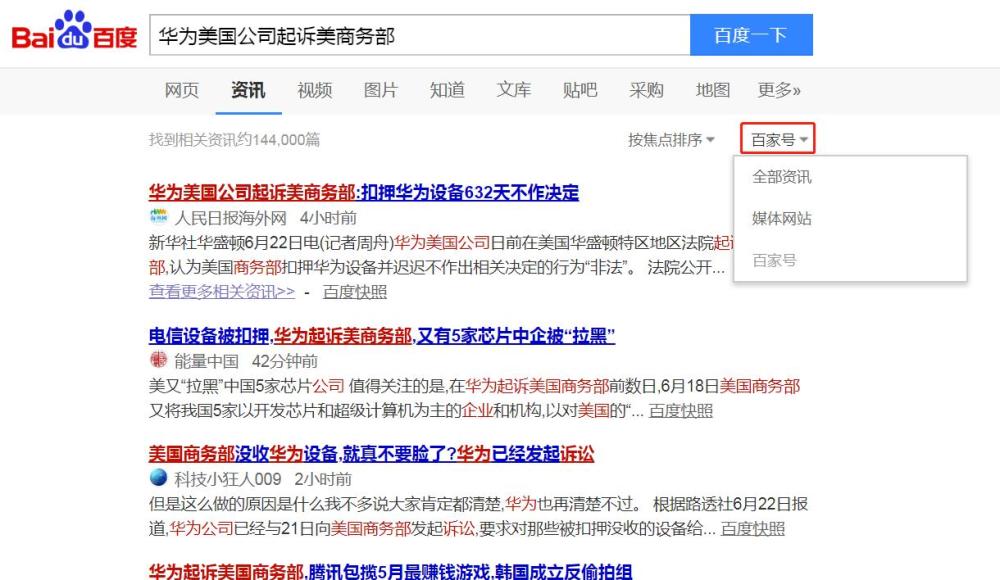1000x580 pixels.
Task: Click the 2小时前 timestamp
Action: [x=323, y=479]
